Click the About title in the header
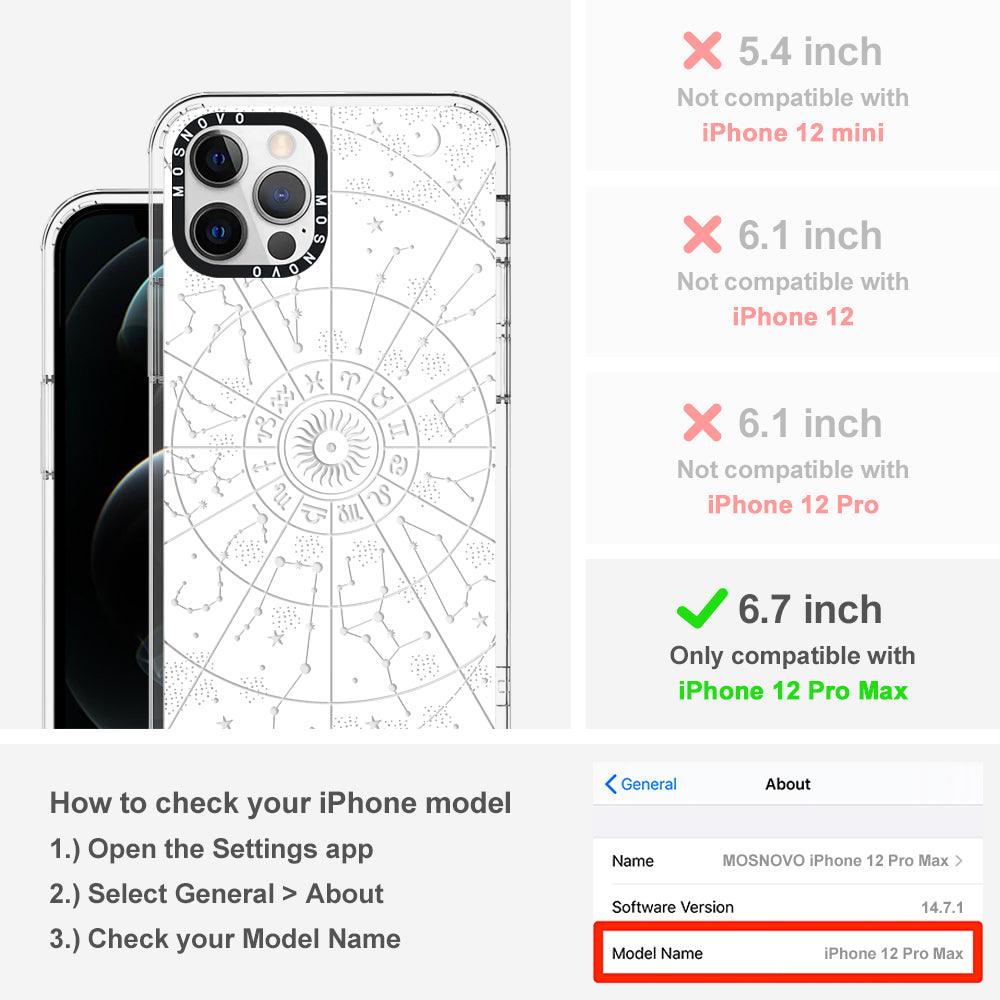The width and height of the screenshot is (1000, 1000). [788, 784]
